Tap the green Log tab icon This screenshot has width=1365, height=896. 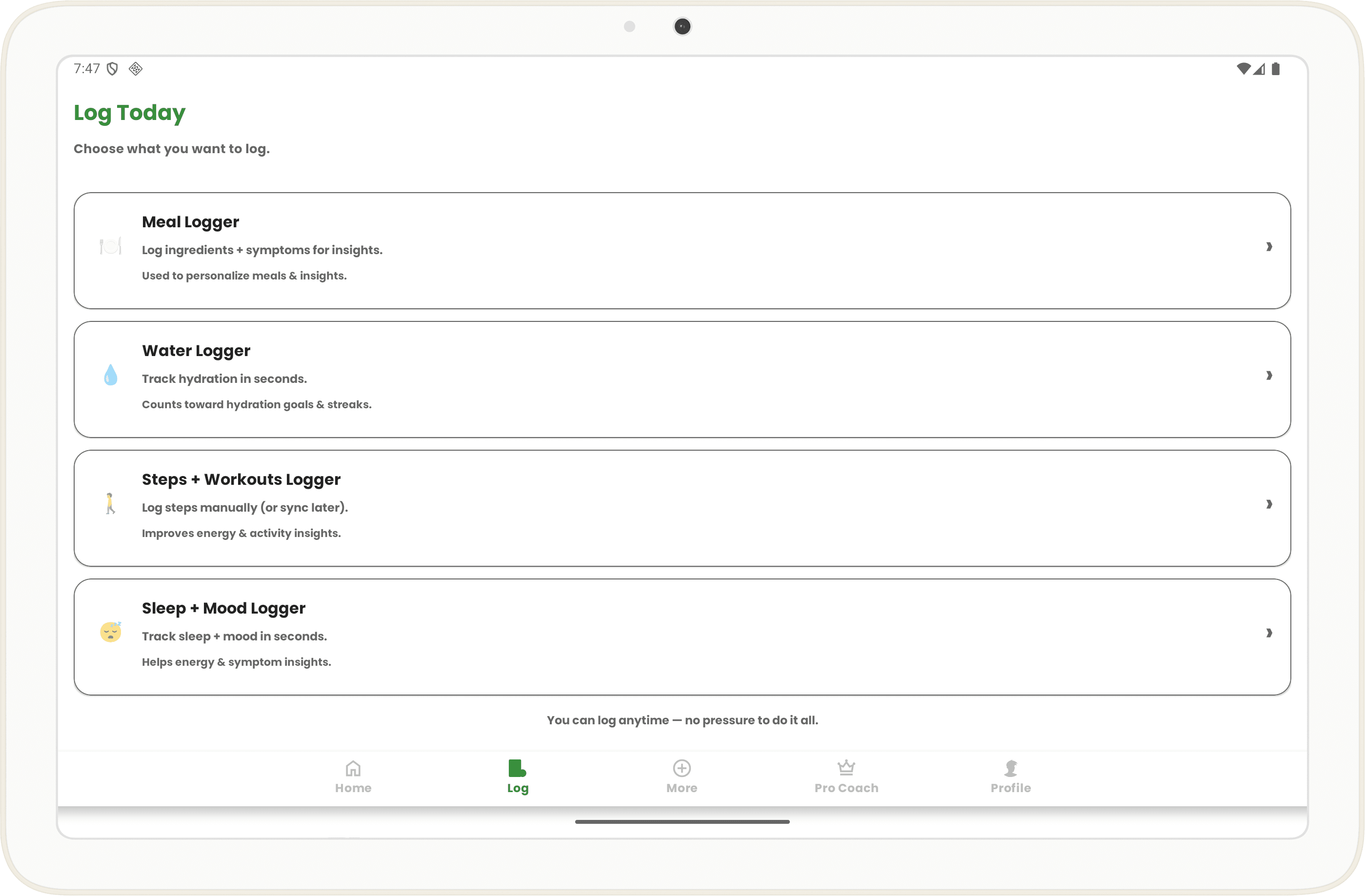(x=517, y=768)
